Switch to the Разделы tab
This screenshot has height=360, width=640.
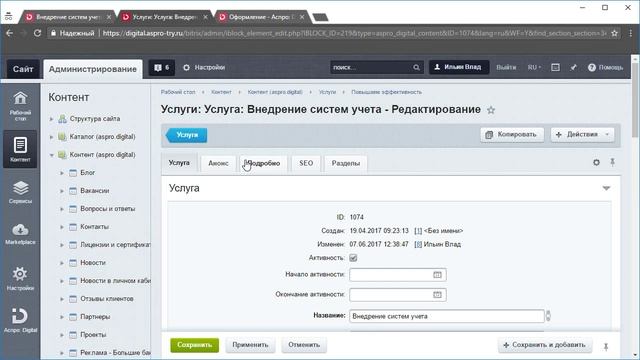tap(346, 163)
